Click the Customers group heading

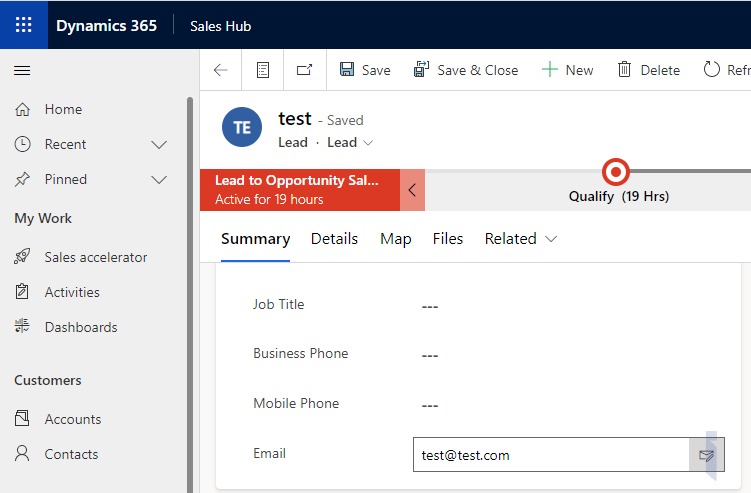click(x=48, y=380)
